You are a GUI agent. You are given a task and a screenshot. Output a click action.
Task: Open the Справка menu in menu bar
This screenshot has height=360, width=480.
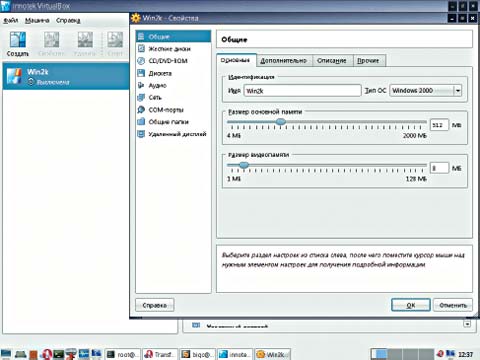[x=68, y=21]
